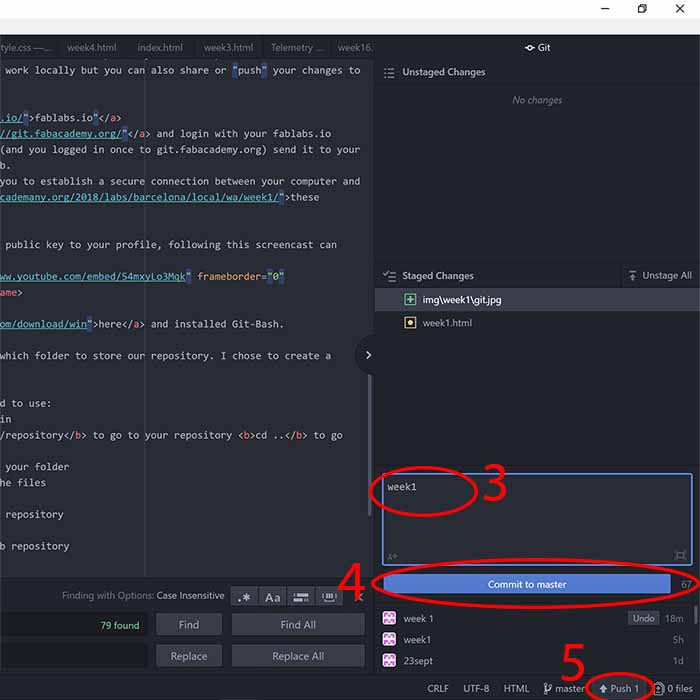This screenshot has height=700, width=700.
Task: Switch to the week4.html tab
Action: coord(92,47)
